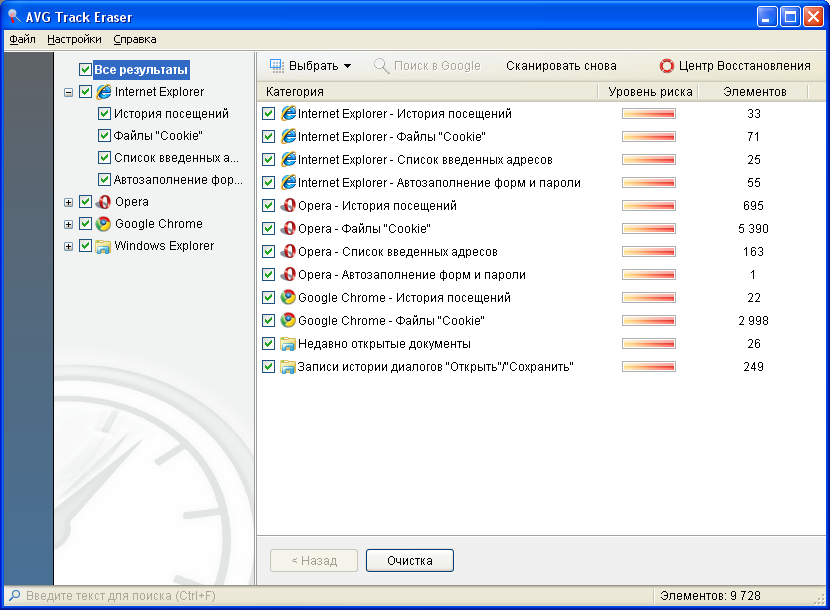Open the 'Файл' menu
This screenshot has width=830, height=610.
[x=22, y=39]
